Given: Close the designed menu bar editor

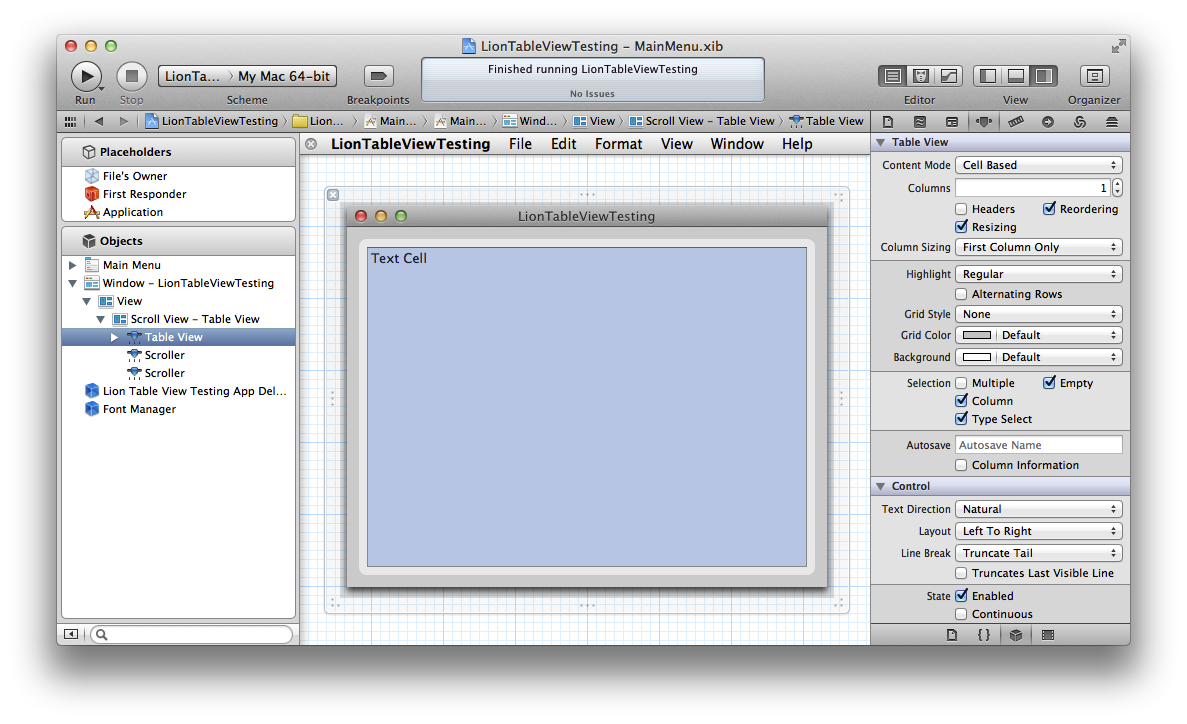Looking at the screenshot, I should point(310,144).
